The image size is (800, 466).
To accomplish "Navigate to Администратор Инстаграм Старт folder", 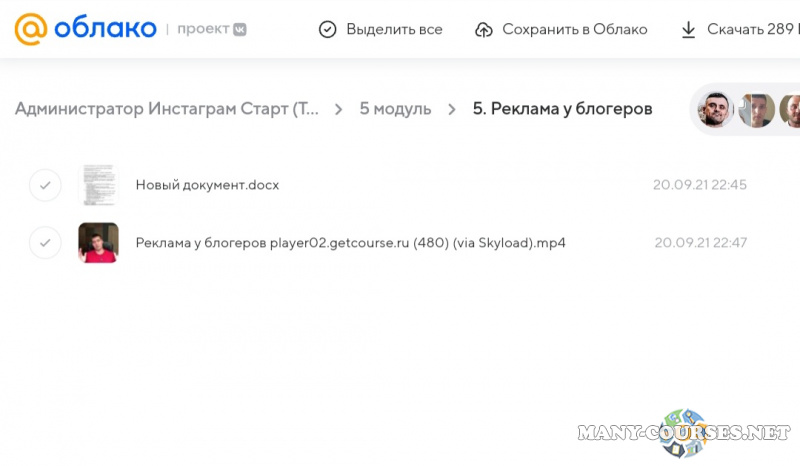I will coord(167,109).
